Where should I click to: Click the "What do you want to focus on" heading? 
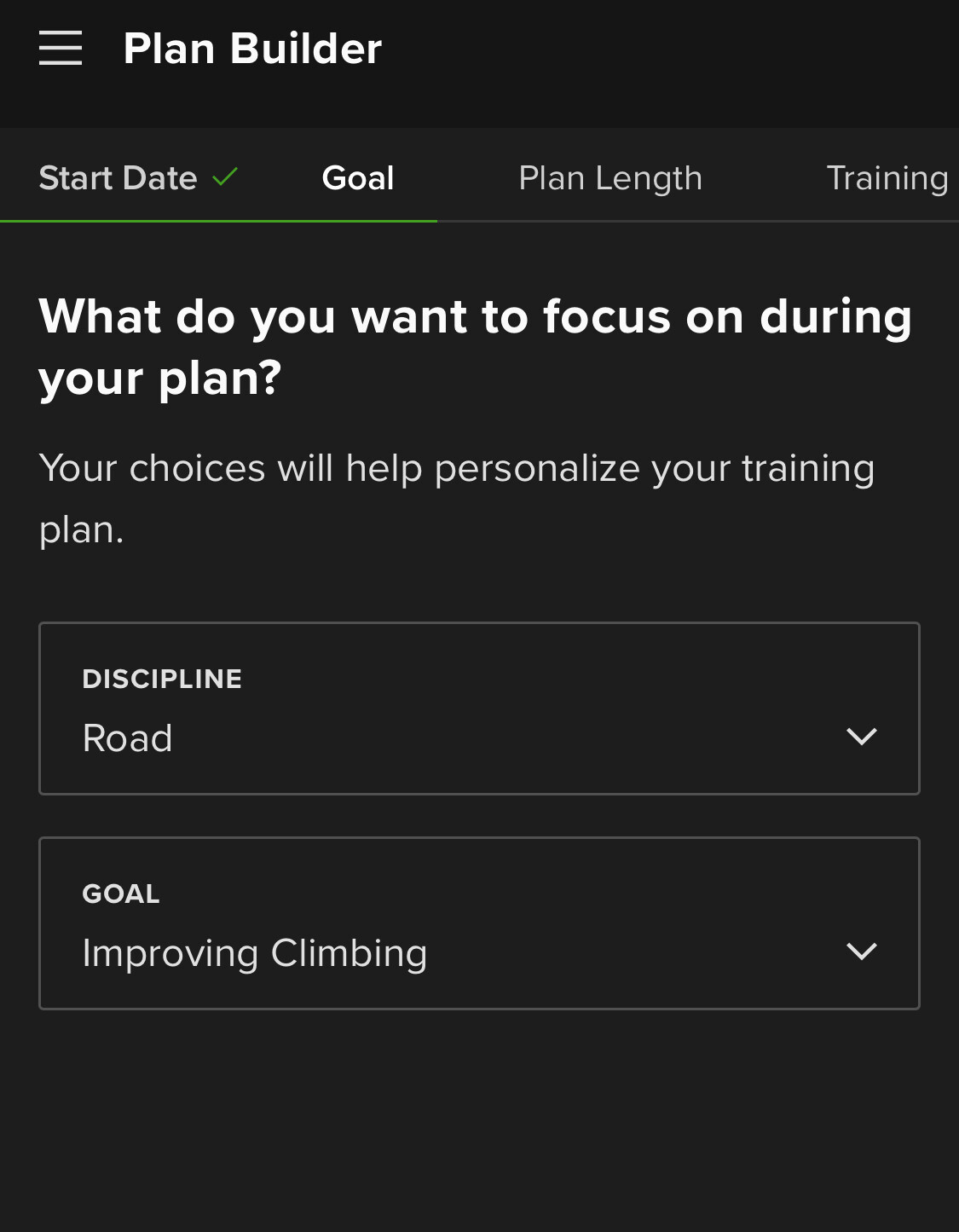[x=475, y=346]
